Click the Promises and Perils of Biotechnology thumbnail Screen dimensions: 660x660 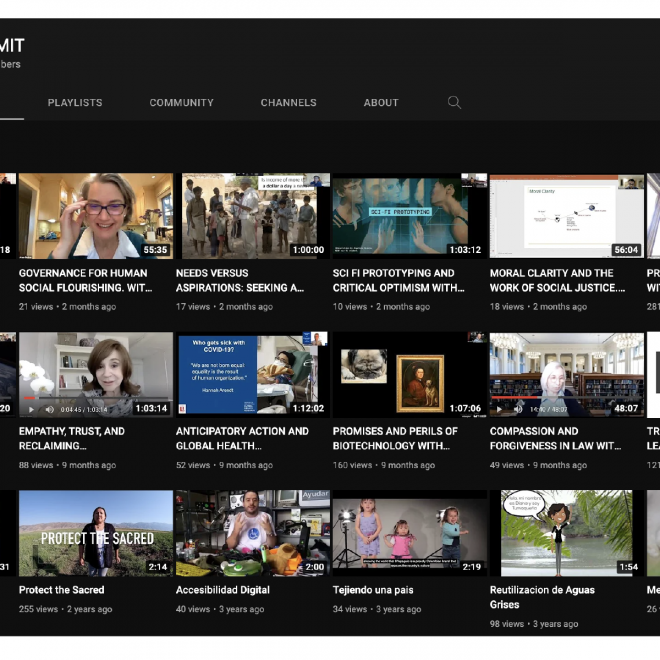coord(409,374)
